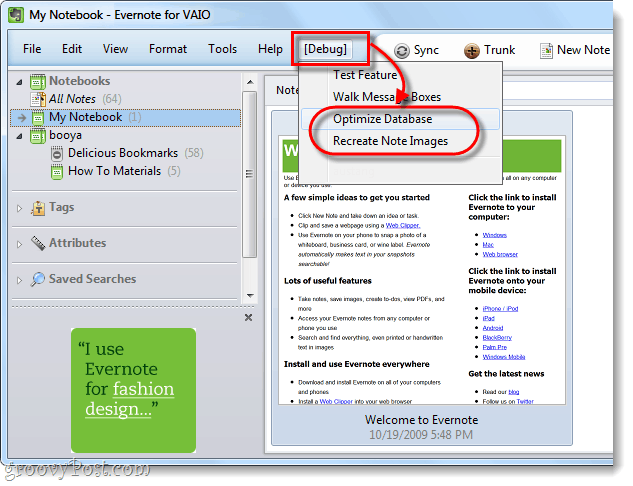Select Test Feature from Debug menu

[365, 75]
